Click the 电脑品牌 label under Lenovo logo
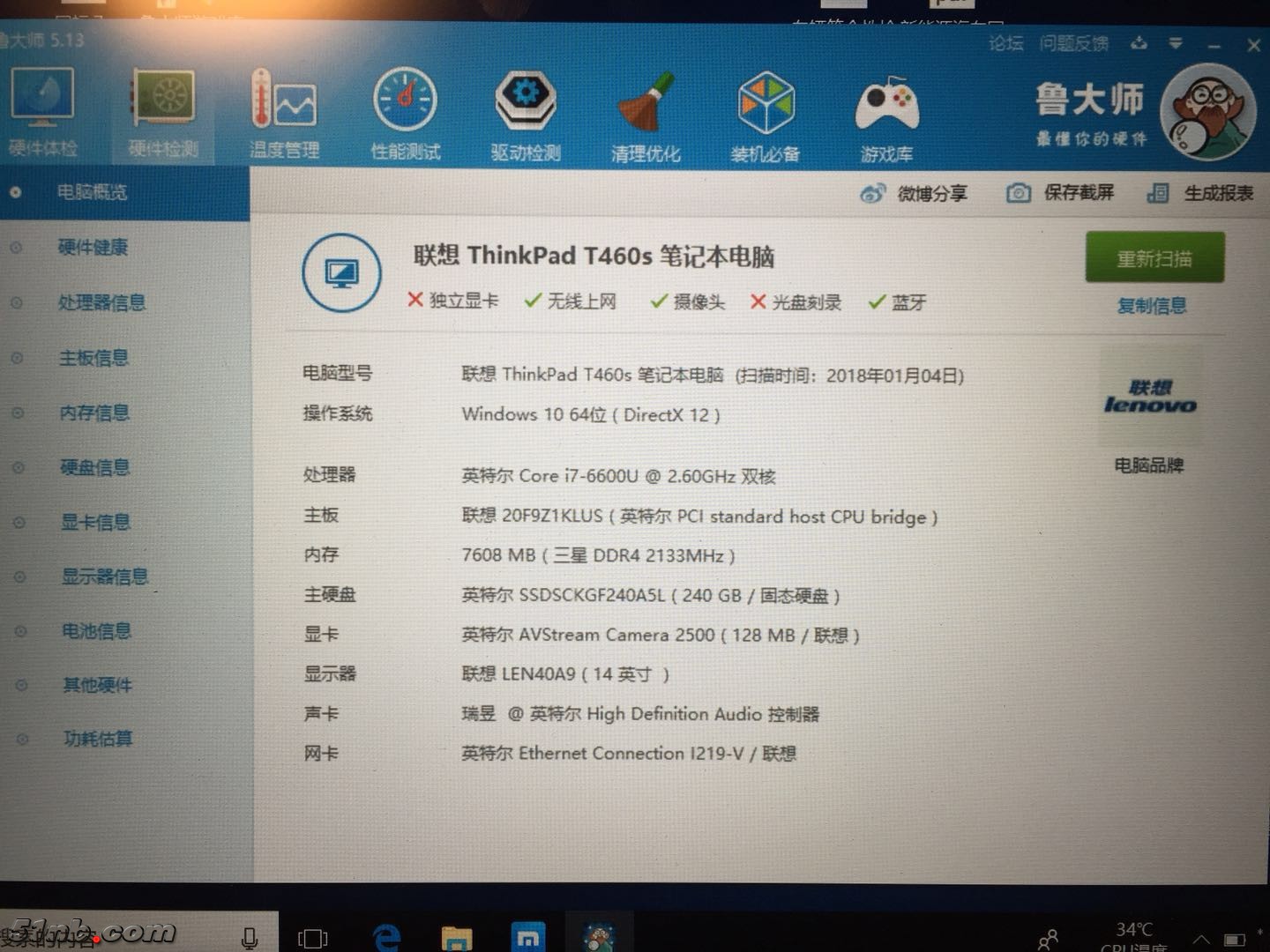 click(x=1149, y=465)
